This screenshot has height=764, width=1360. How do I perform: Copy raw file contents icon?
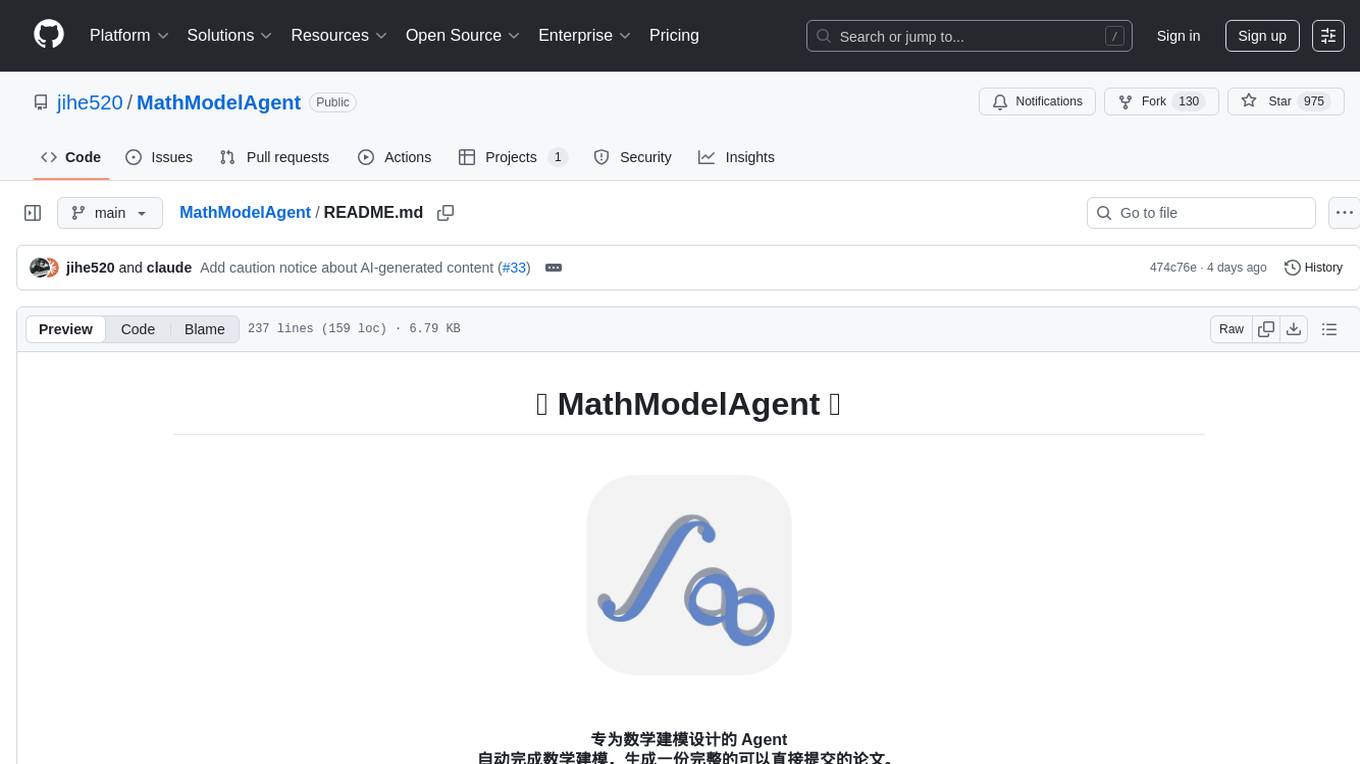[1266, 329]
